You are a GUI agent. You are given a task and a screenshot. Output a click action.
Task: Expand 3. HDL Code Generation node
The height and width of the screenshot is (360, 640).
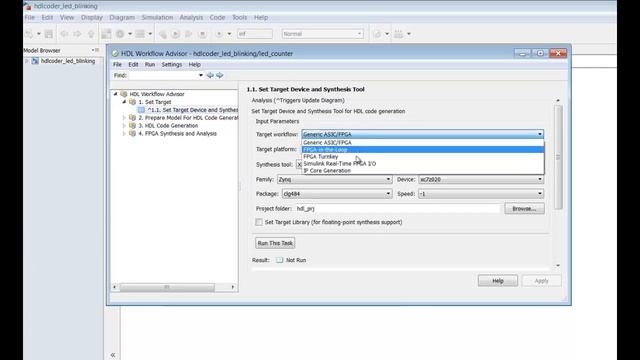coord(124,126)
